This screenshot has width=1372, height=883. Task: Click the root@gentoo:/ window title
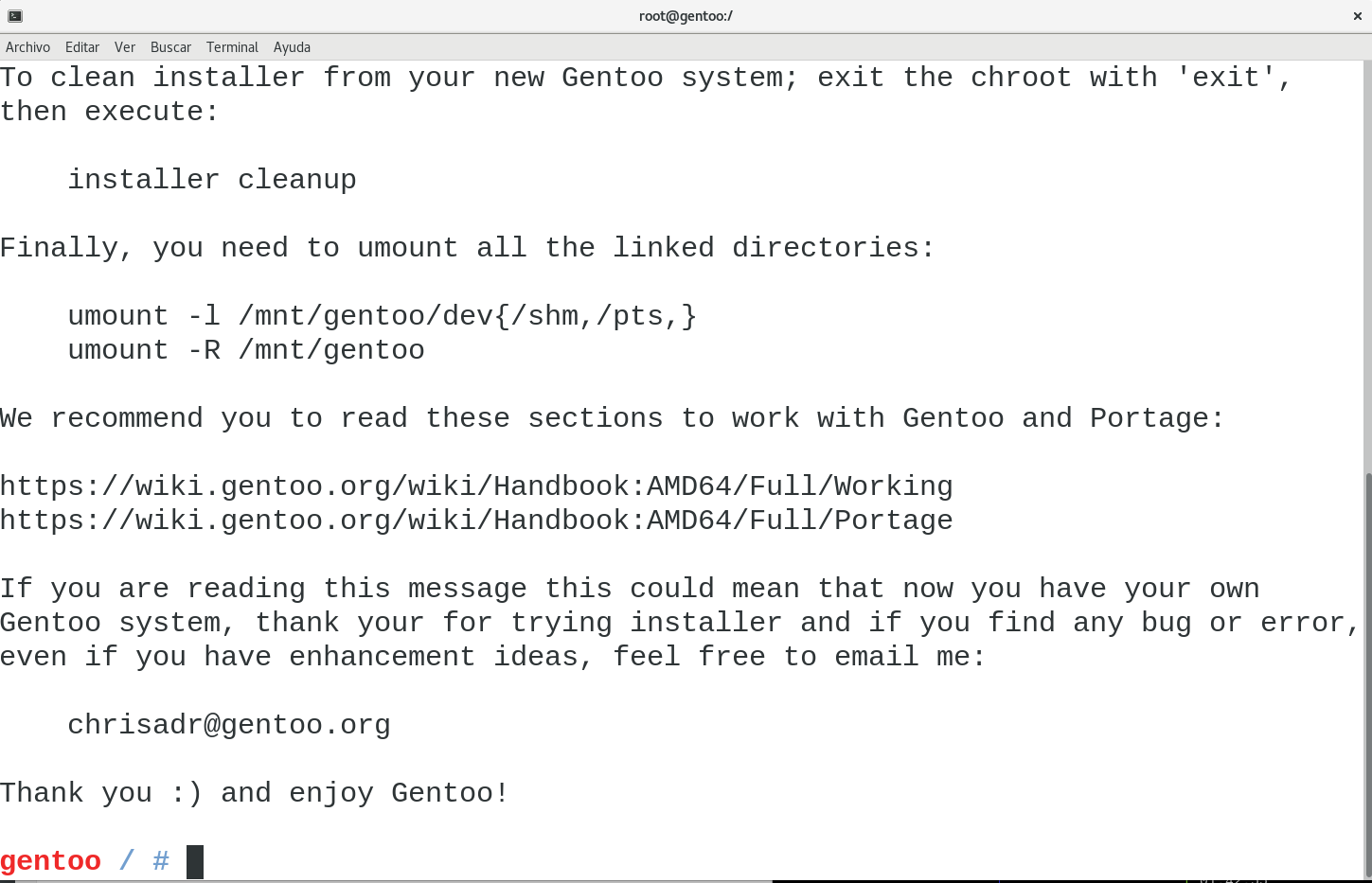click(x=686, y=16)
